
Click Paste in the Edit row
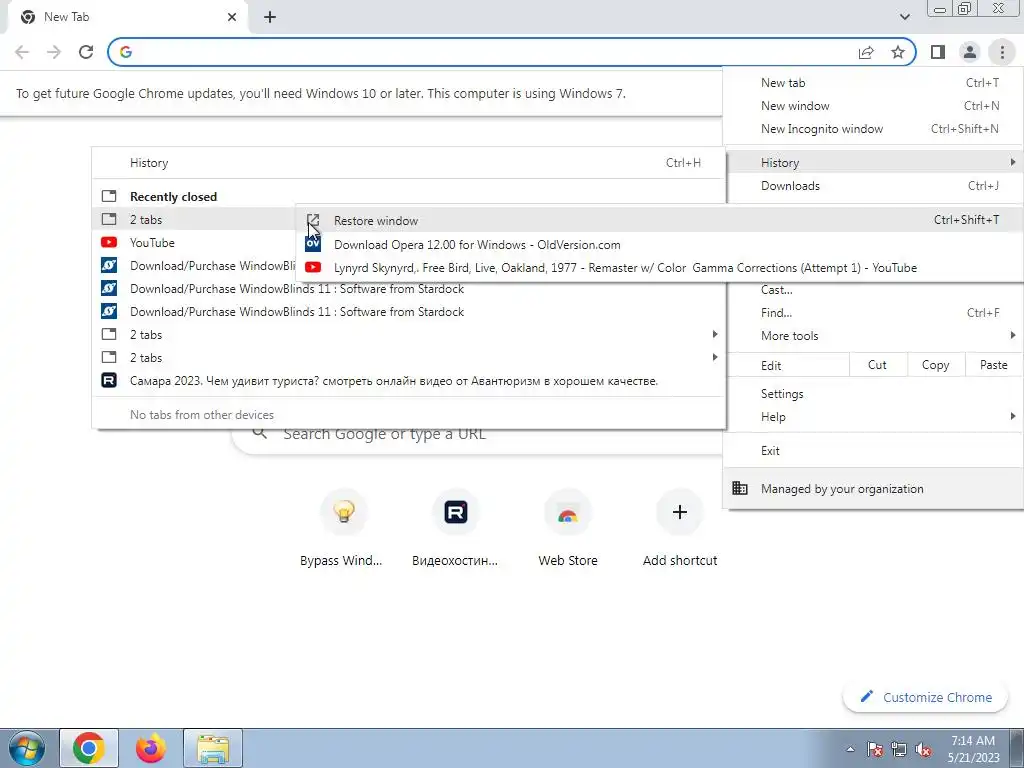coord(993,365)
